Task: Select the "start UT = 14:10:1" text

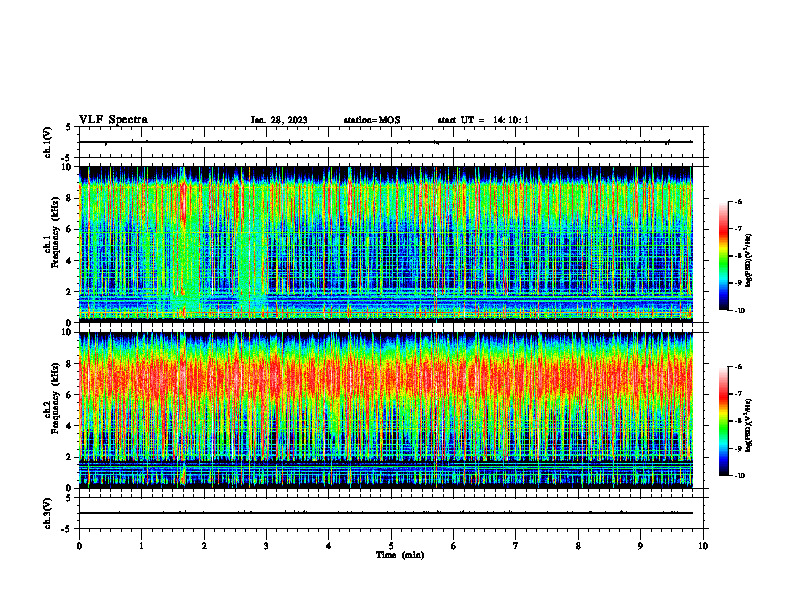Action: pyautogui.click(x=483, y=120)
